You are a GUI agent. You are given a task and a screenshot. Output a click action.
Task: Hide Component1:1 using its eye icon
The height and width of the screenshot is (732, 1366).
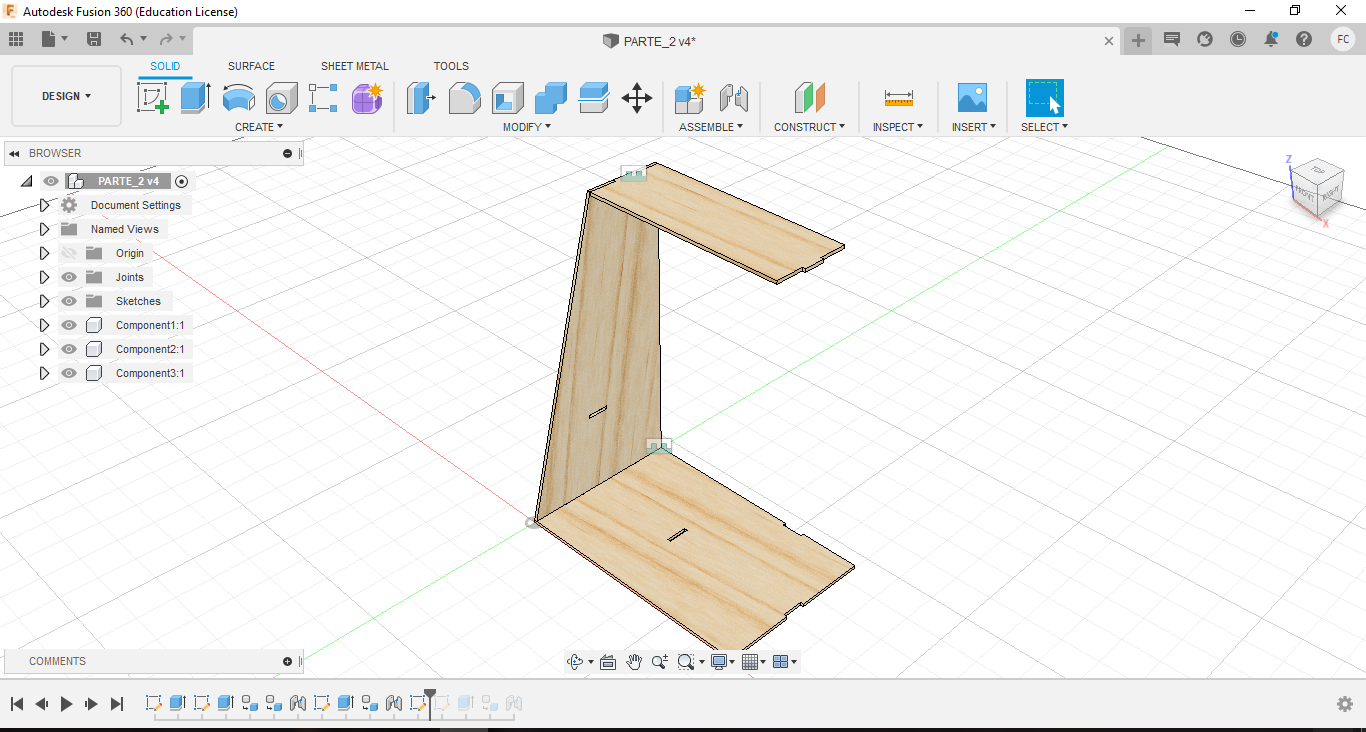[69, 325]
